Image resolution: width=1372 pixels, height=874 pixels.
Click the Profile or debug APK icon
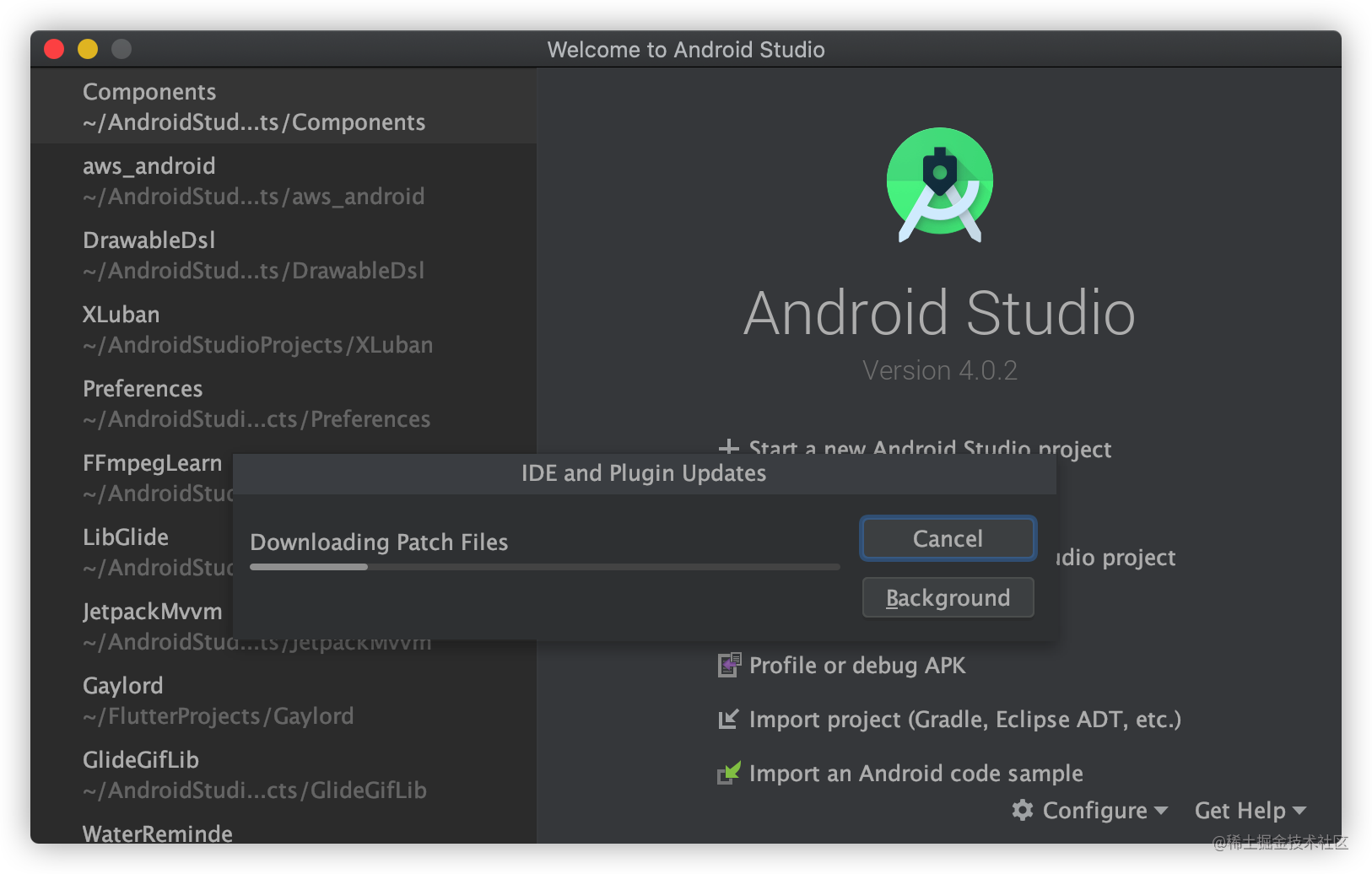729,665
